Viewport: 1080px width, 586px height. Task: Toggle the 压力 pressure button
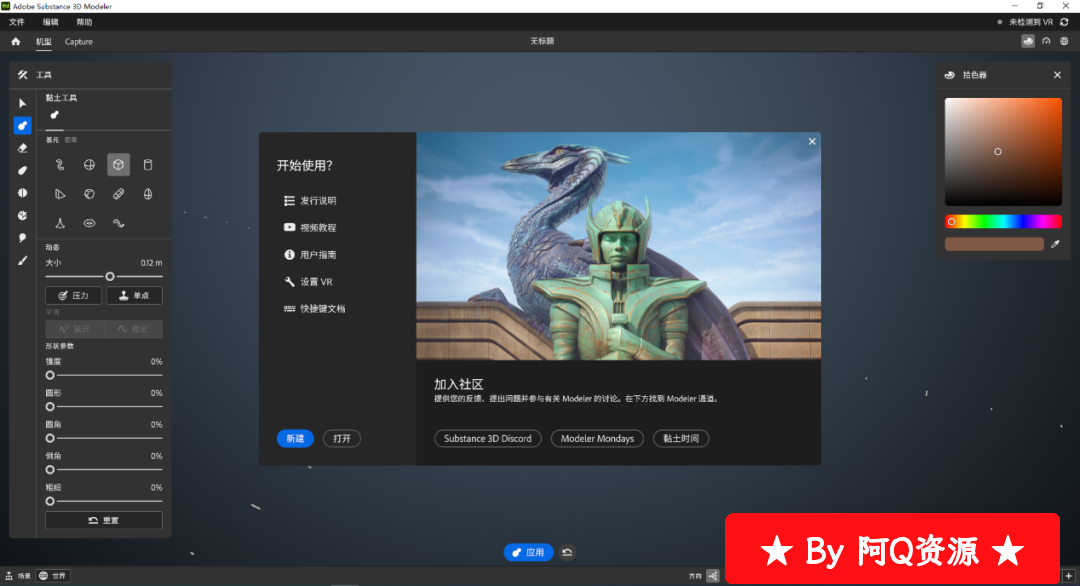point(74,295)
